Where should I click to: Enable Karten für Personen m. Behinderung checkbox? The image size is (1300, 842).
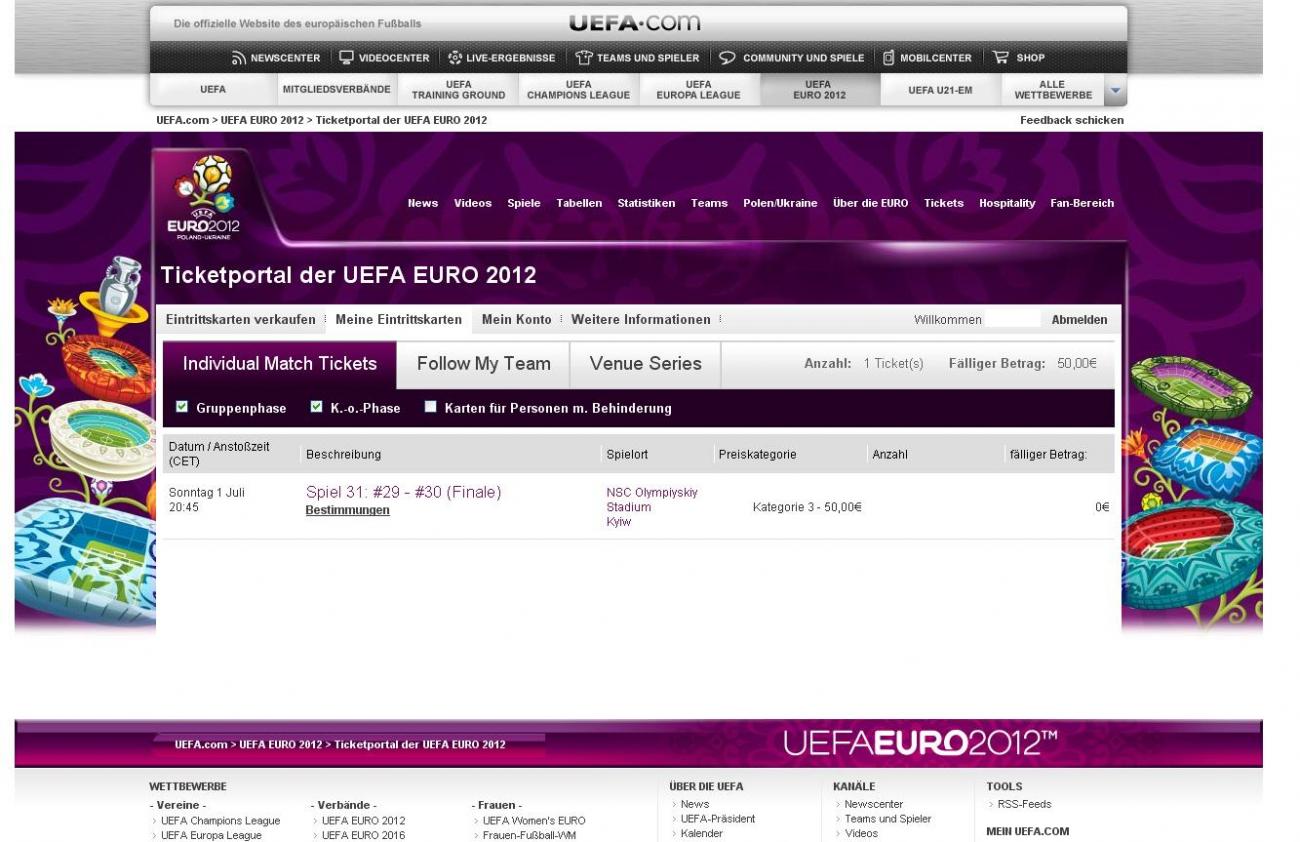430,407
